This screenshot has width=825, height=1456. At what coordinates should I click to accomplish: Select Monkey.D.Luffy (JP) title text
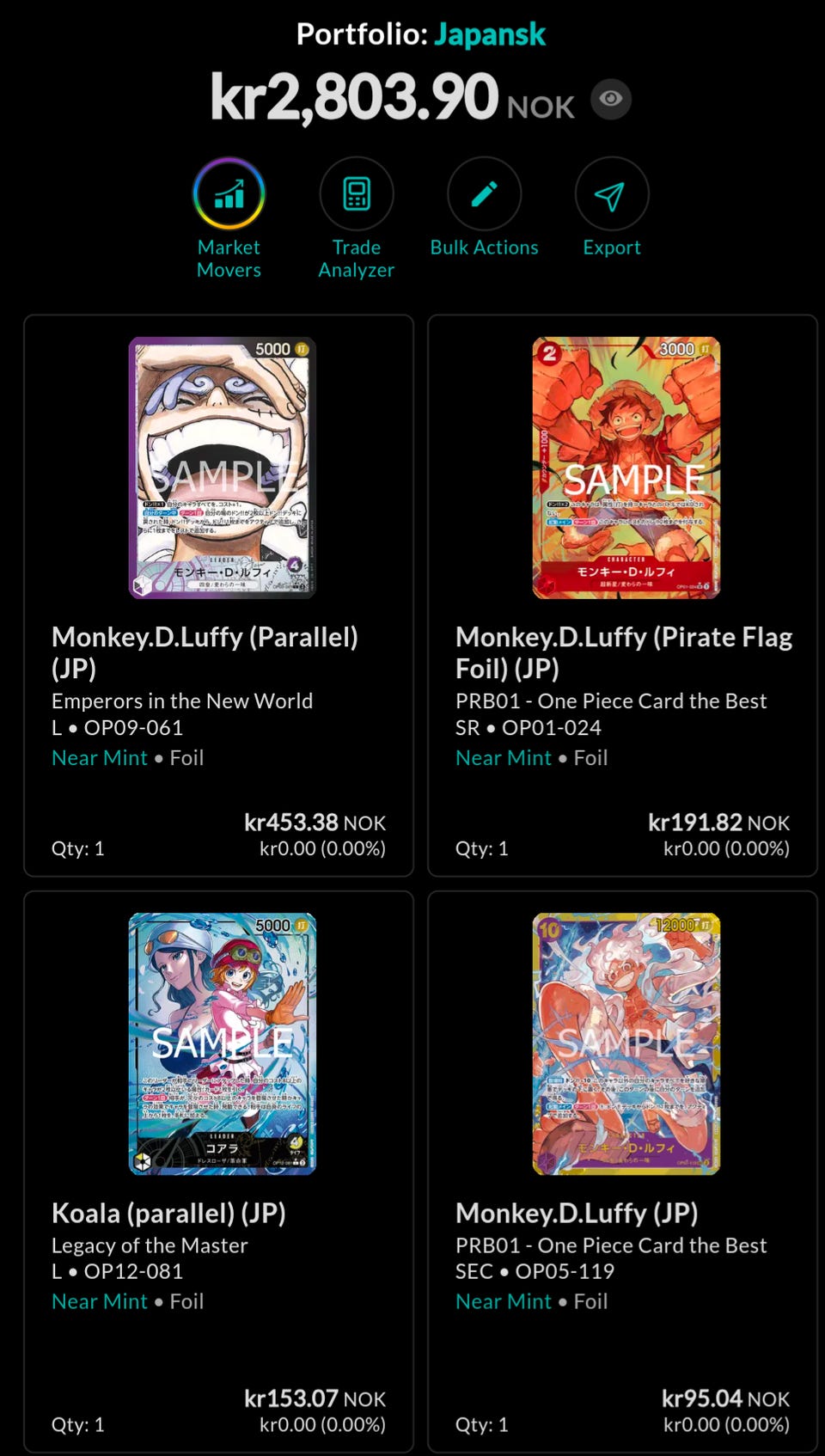pyautogui.click(x=577, y=1213)
